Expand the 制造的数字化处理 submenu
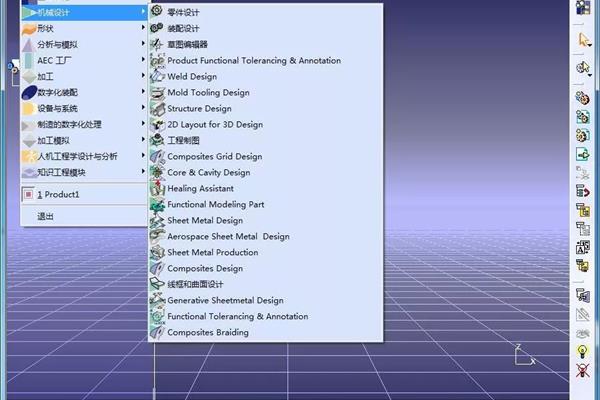600x400 pixels. (x=84, y=125)
